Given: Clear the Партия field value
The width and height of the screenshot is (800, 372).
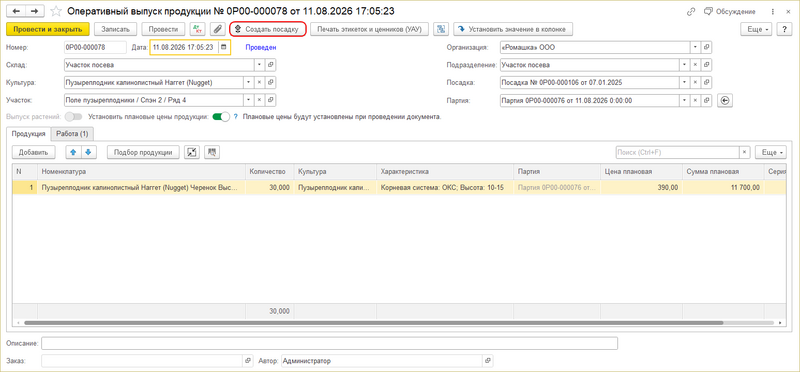Looking at the screenshot, I should tap(695, 101).
